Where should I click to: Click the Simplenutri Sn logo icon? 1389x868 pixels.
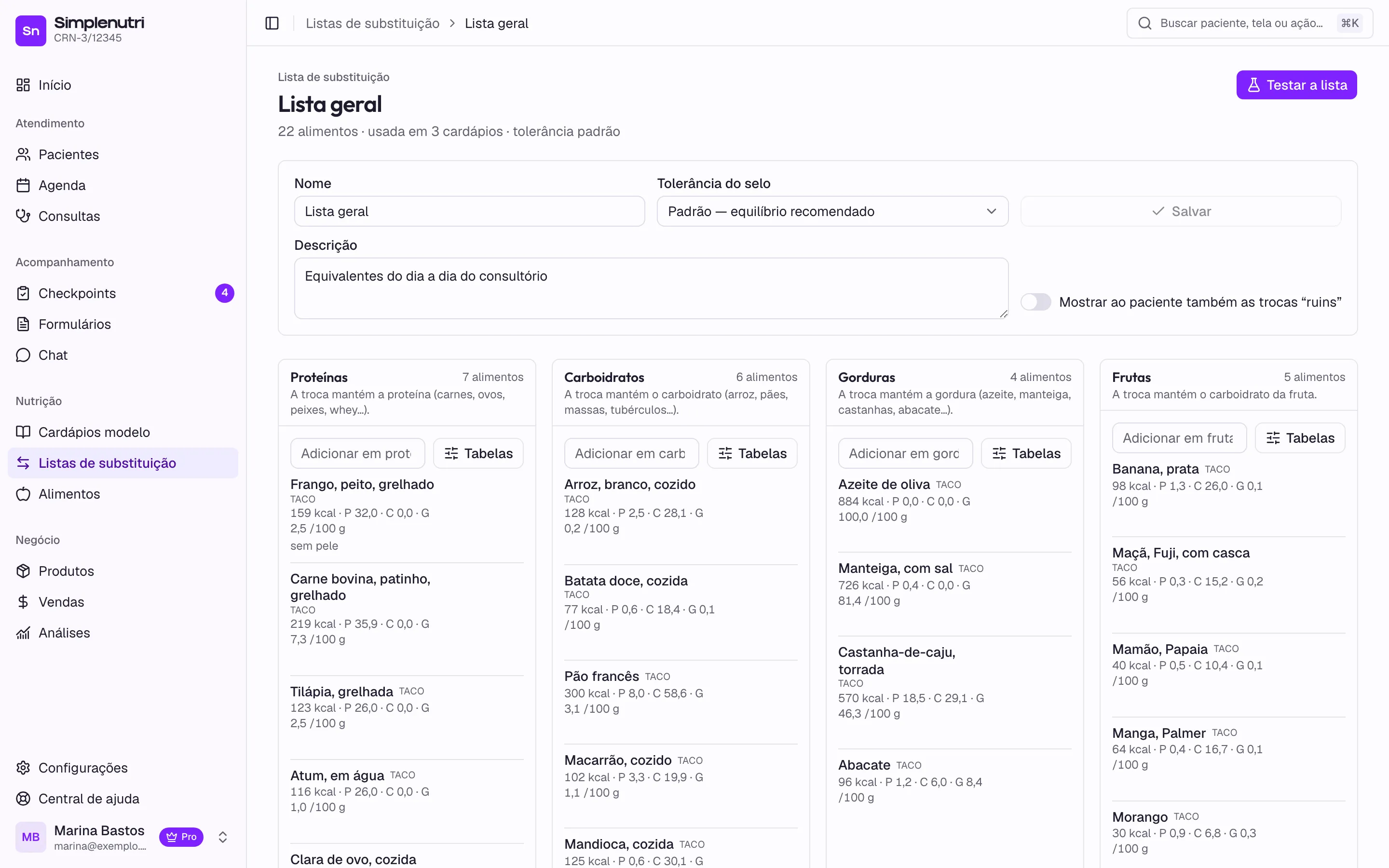click(x=30, y=30)
